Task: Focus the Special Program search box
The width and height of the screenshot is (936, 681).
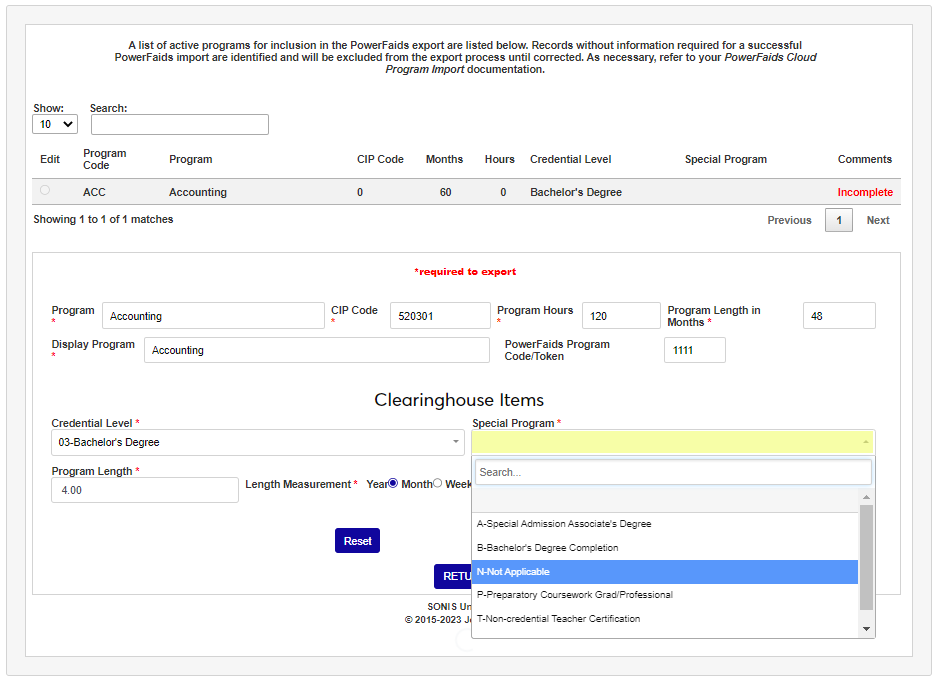Action: tap(673, 472)
